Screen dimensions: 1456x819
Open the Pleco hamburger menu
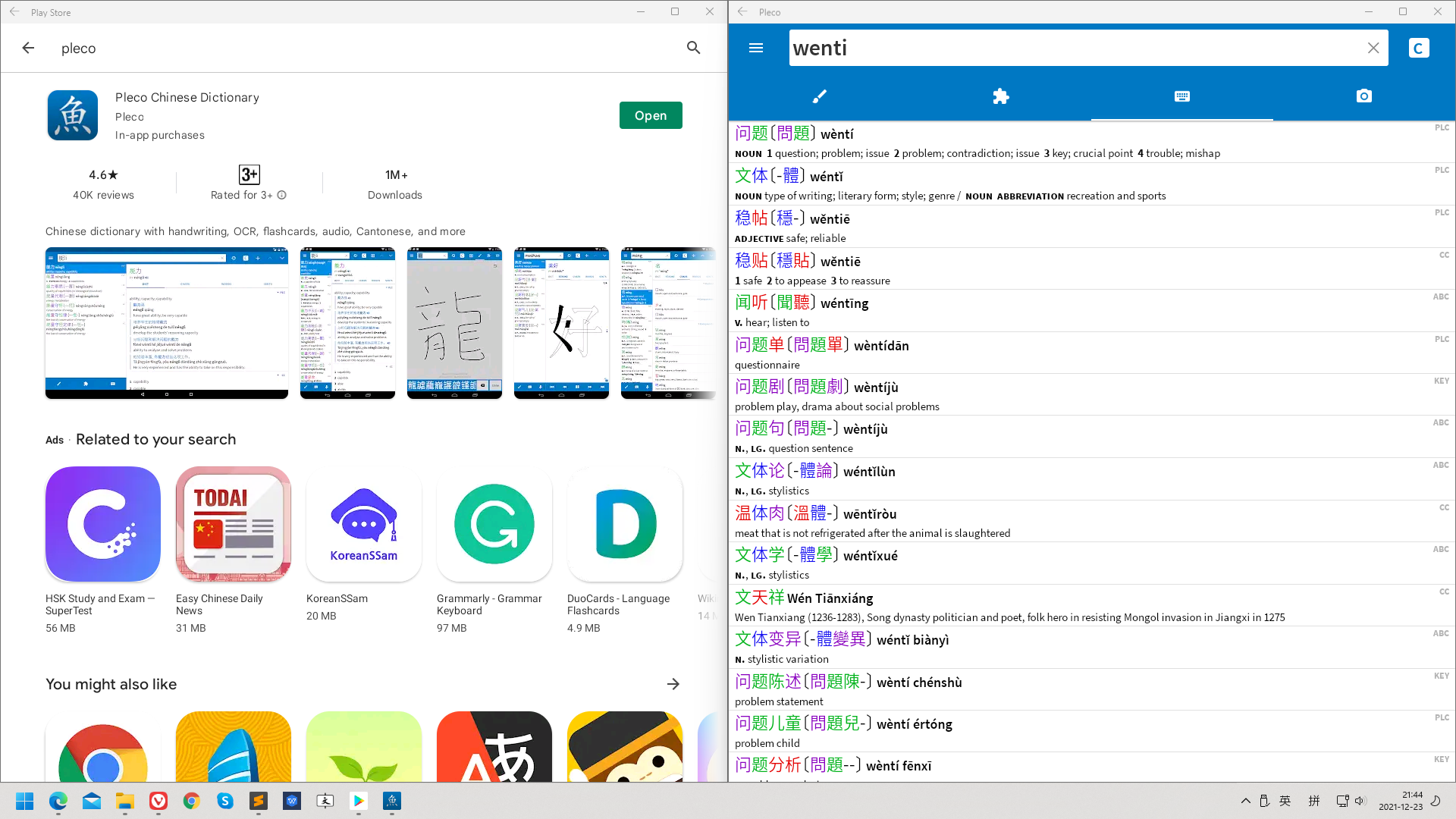point(755,48)
